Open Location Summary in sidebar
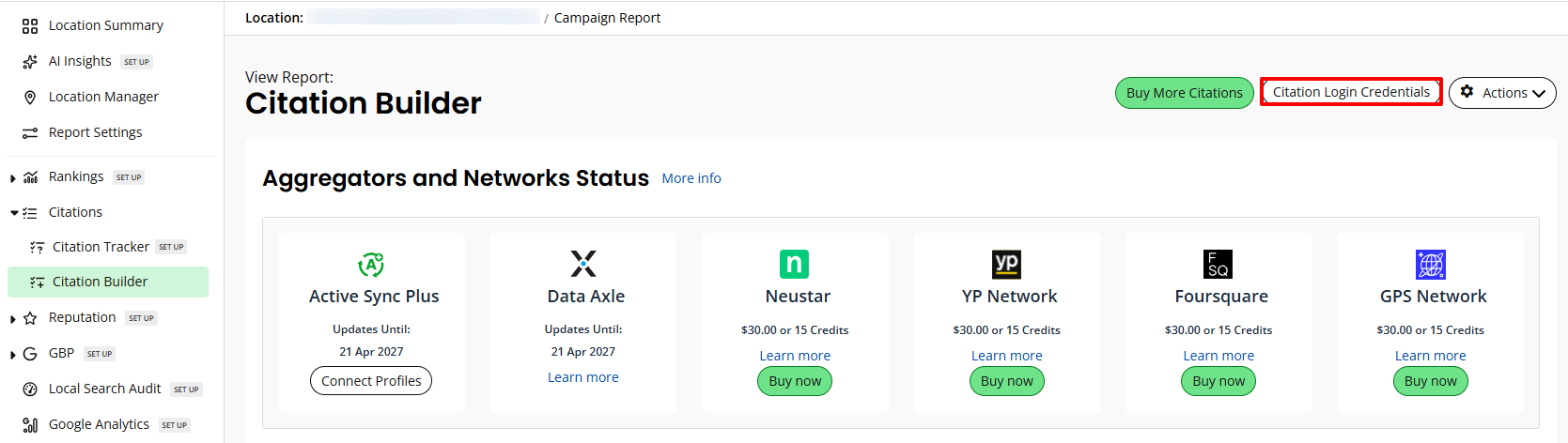 tap(106, 25)
